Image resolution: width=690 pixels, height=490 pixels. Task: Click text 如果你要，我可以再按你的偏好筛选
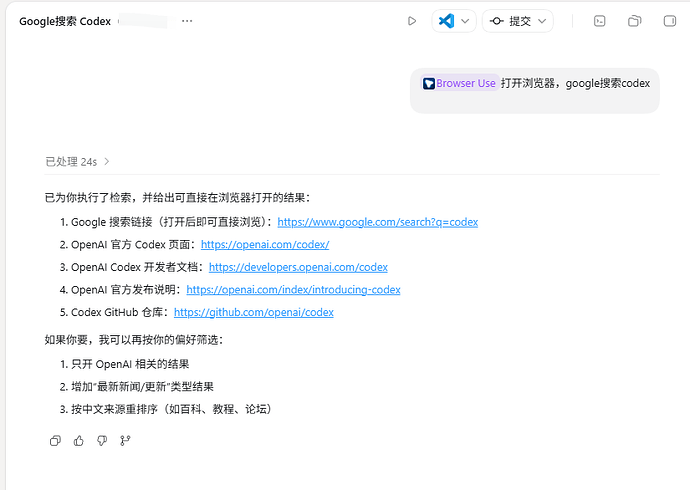(134, 340)
